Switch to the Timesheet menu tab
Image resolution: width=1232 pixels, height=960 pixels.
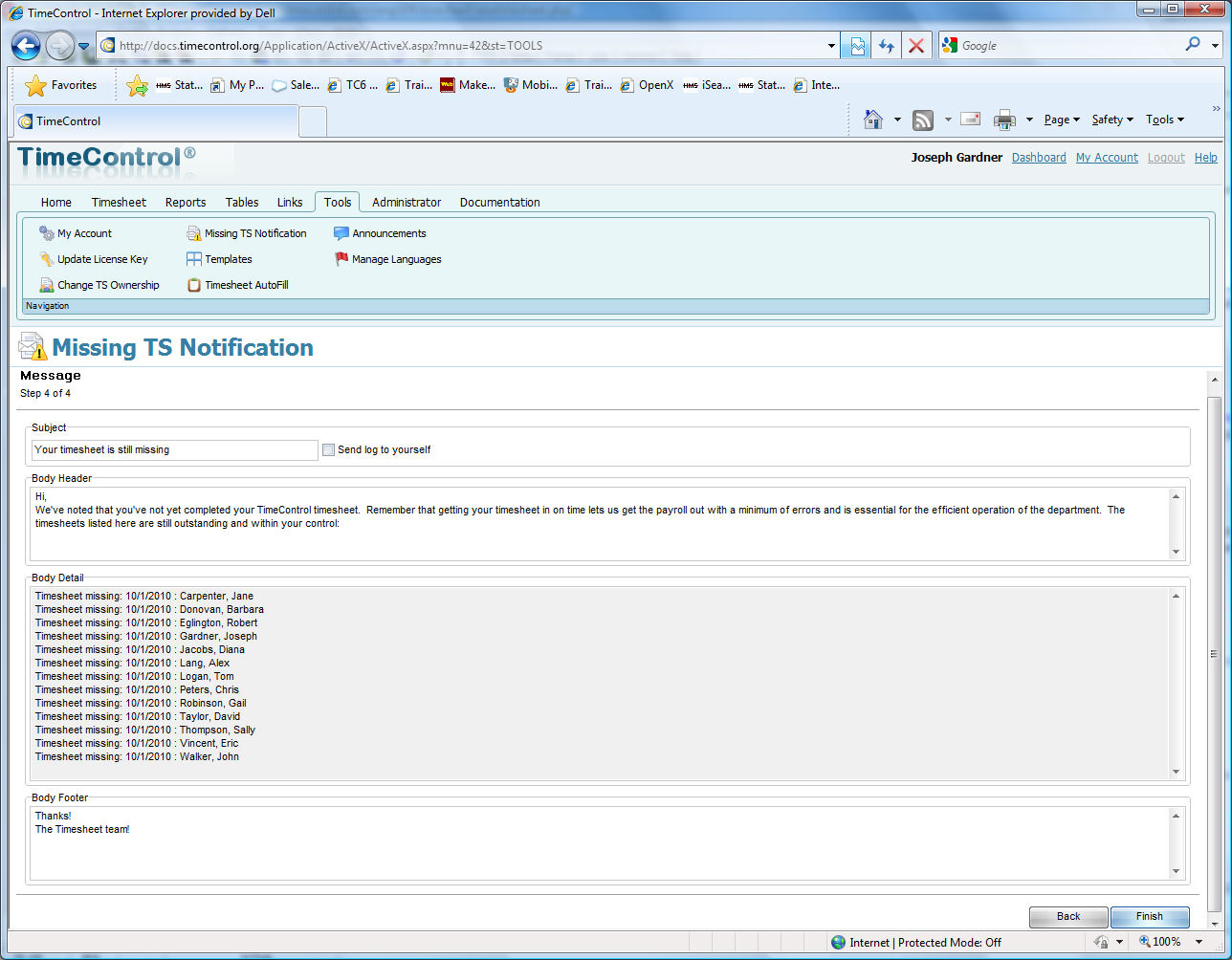(x=119, y=202)
